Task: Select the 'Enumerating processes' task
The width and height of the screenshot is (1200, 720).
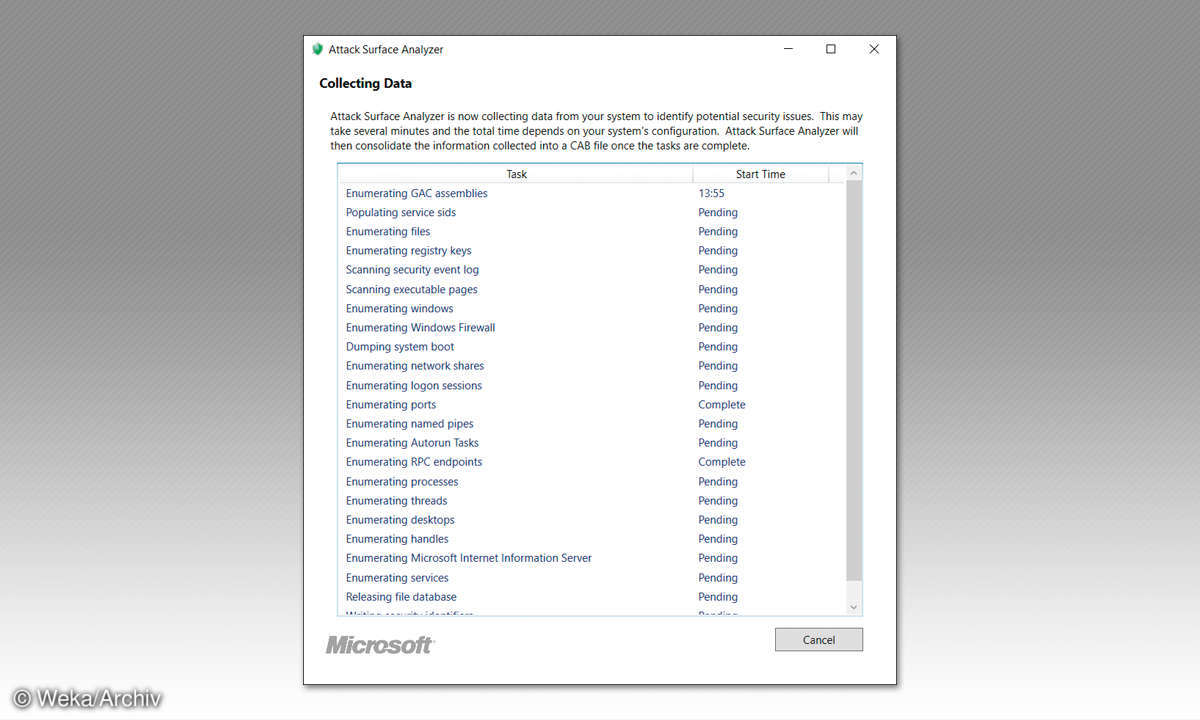Action: [x=401, y=482]
